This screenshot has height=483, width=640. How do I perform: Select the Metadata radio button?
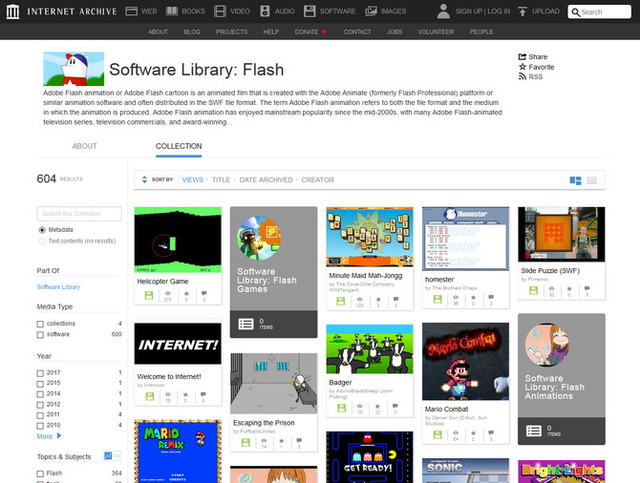click(41, 229)
